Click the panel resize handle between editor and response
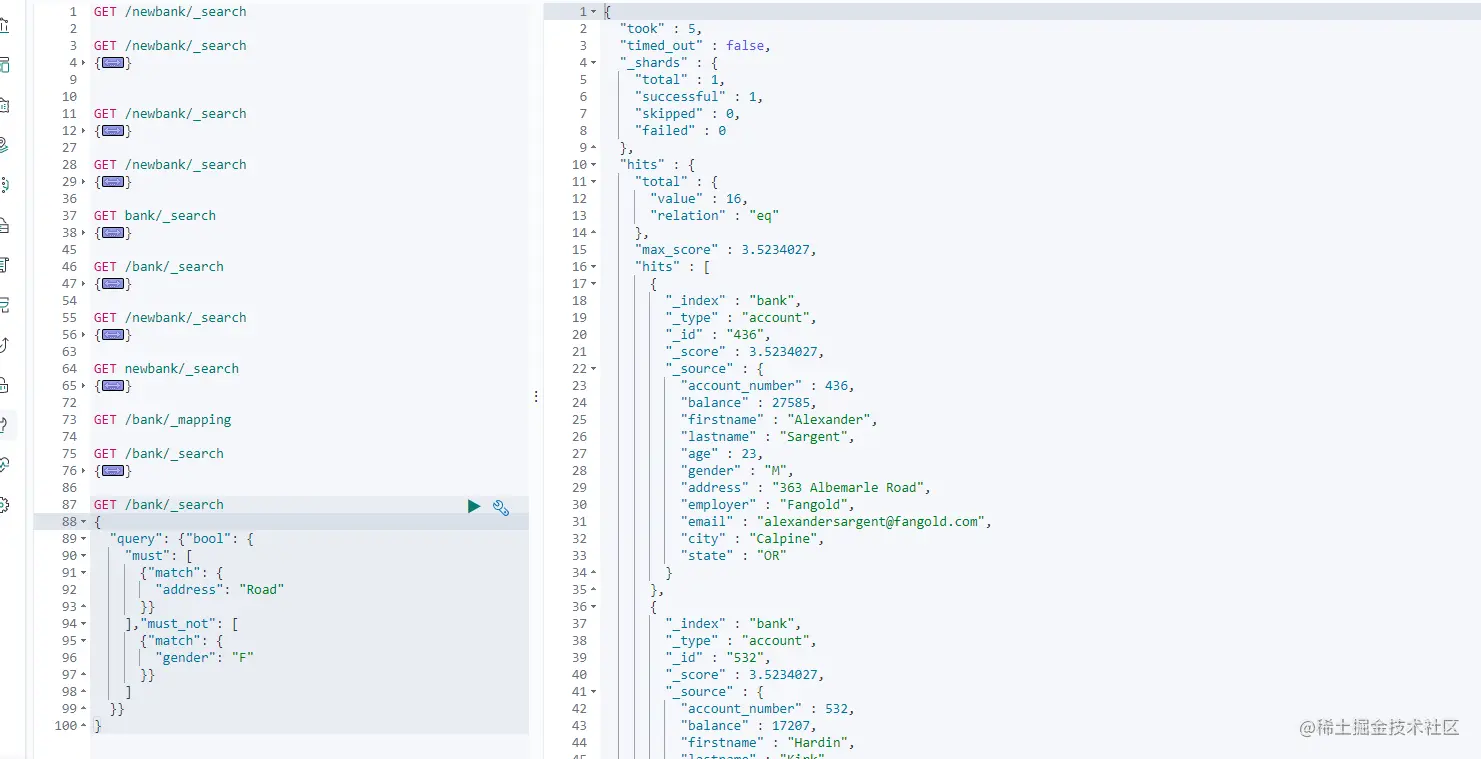Viewport: 1481px width, 759px height. click(536, 397)
